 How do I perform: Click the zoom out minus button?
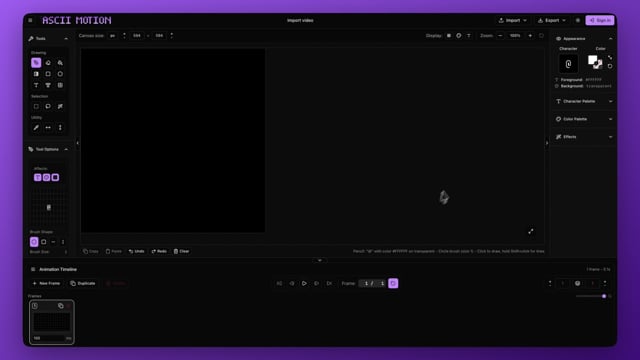pos(500,36)
